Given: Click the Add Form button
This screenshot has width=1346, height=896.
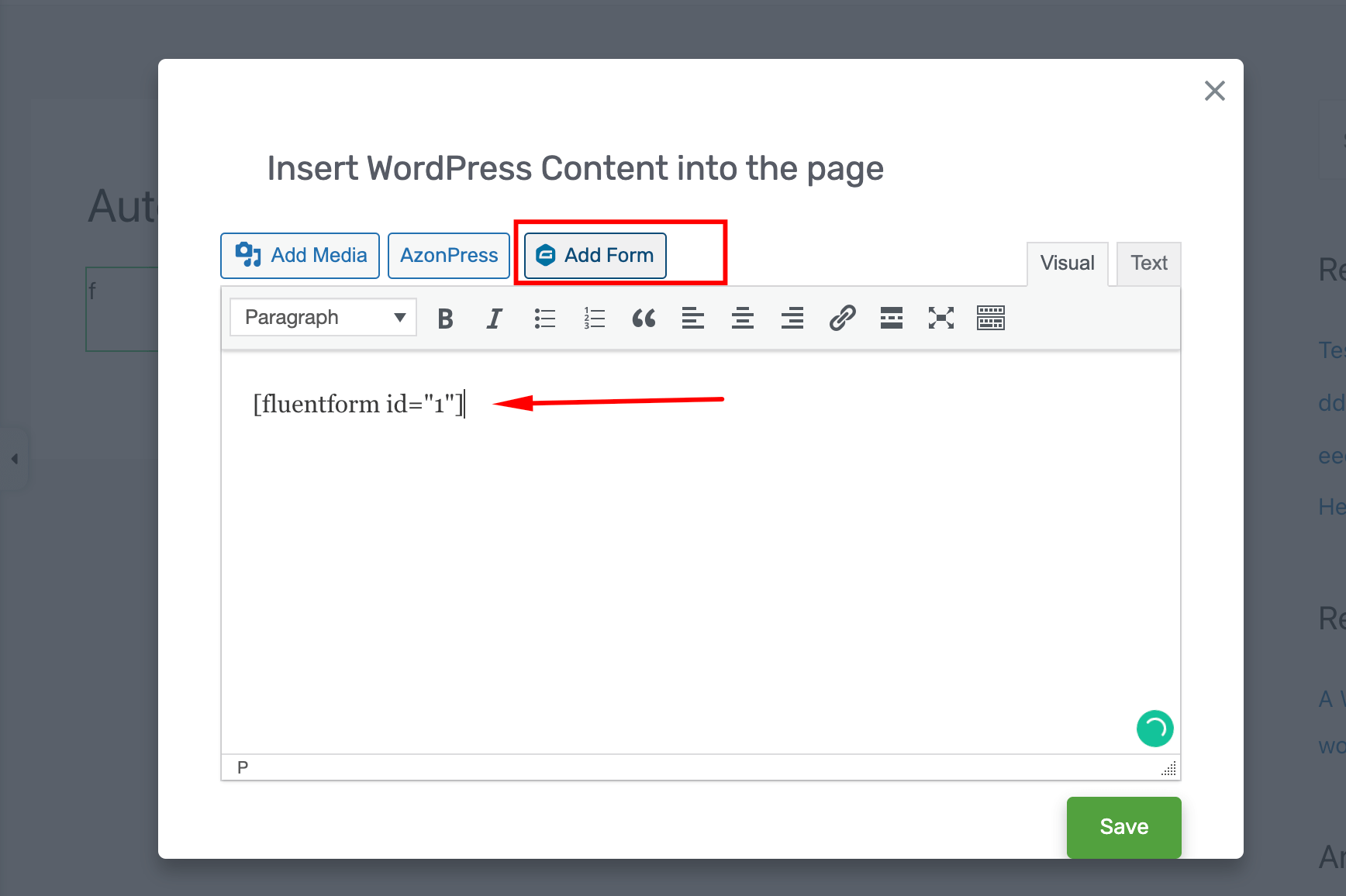Looking at the screenshot, I should tap(595, 256).
